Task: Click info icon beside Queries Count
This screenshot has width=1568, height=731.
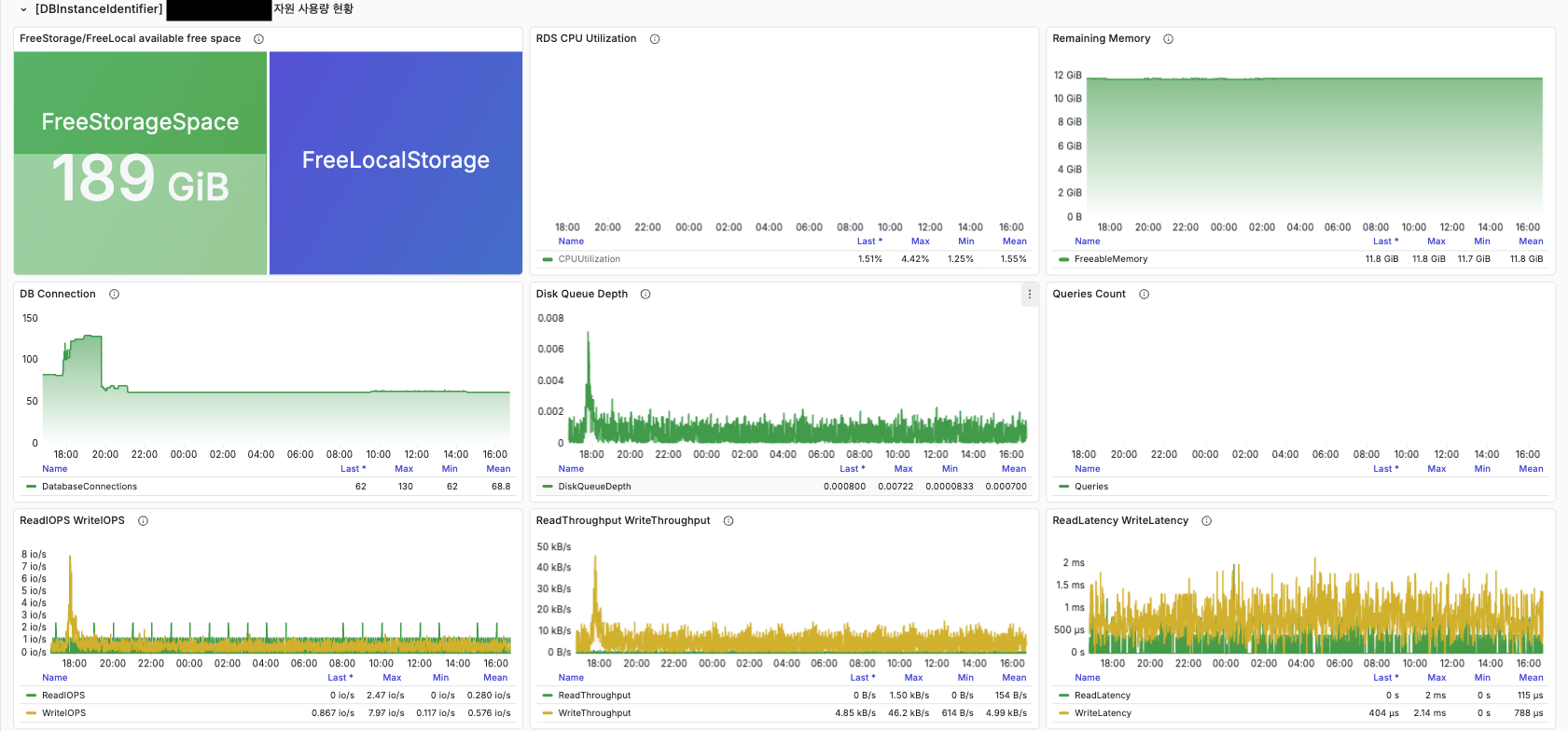Action: [1144, 295]
